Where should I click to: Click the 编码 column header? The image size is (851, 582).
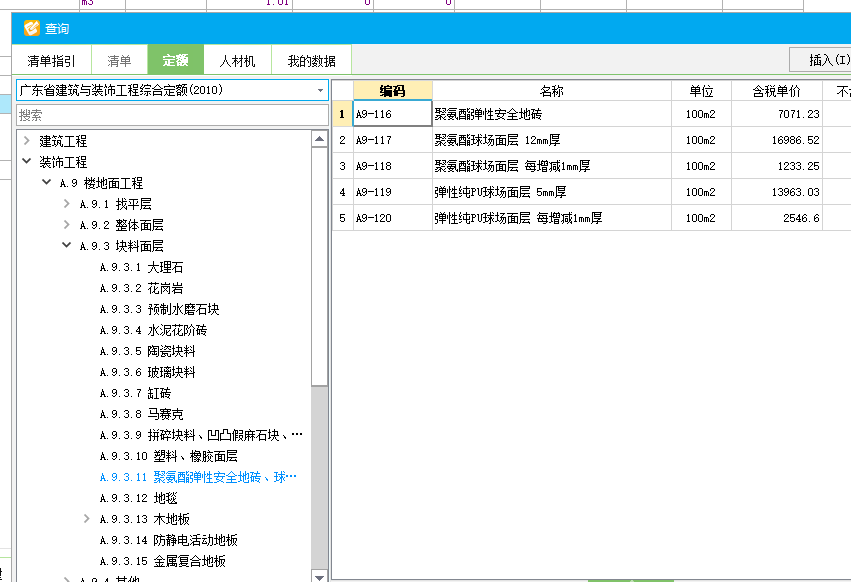393,91
